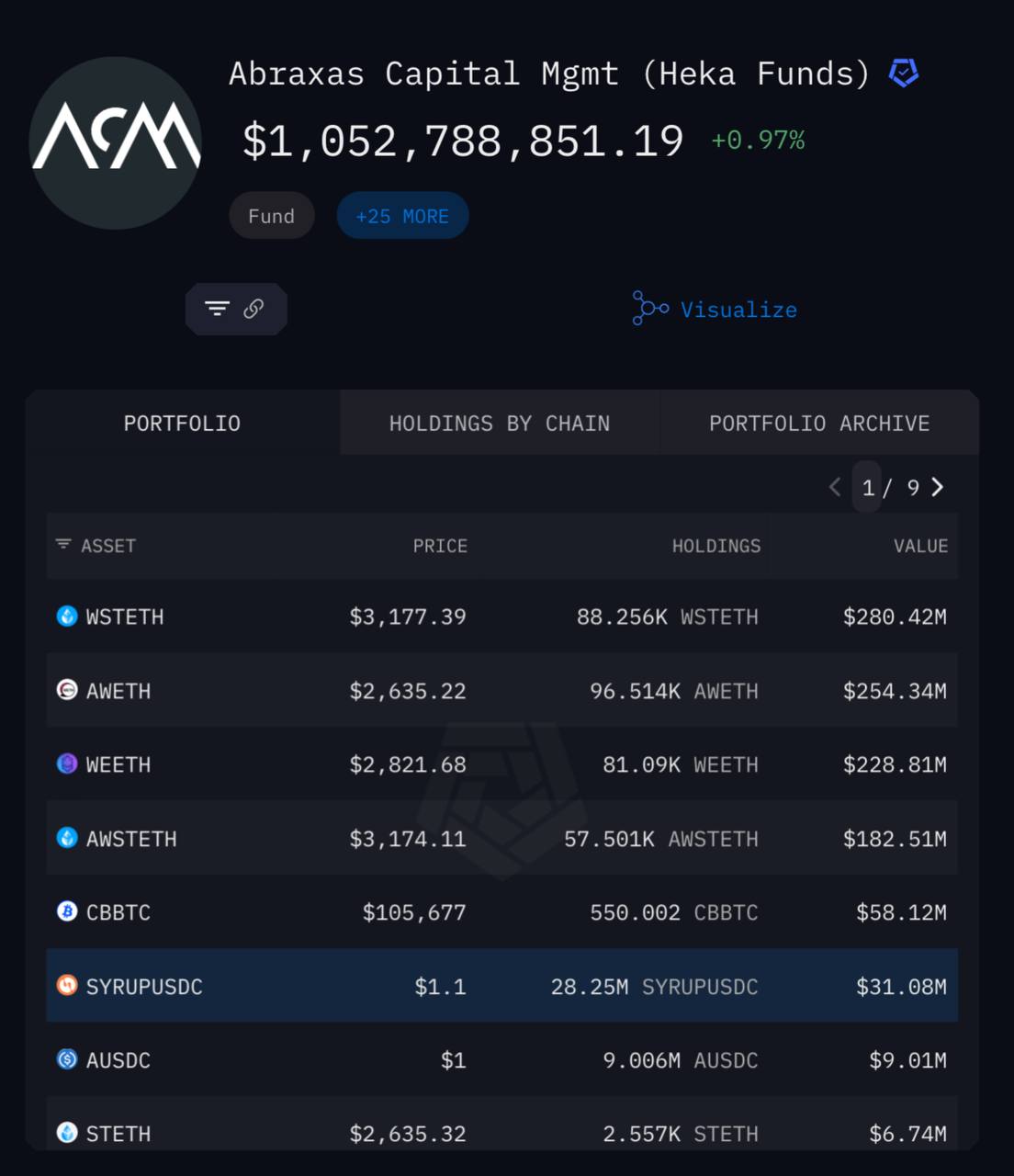
Task: Open the filter lines icon
Action: pyautogui.click(x=217, y=309)
